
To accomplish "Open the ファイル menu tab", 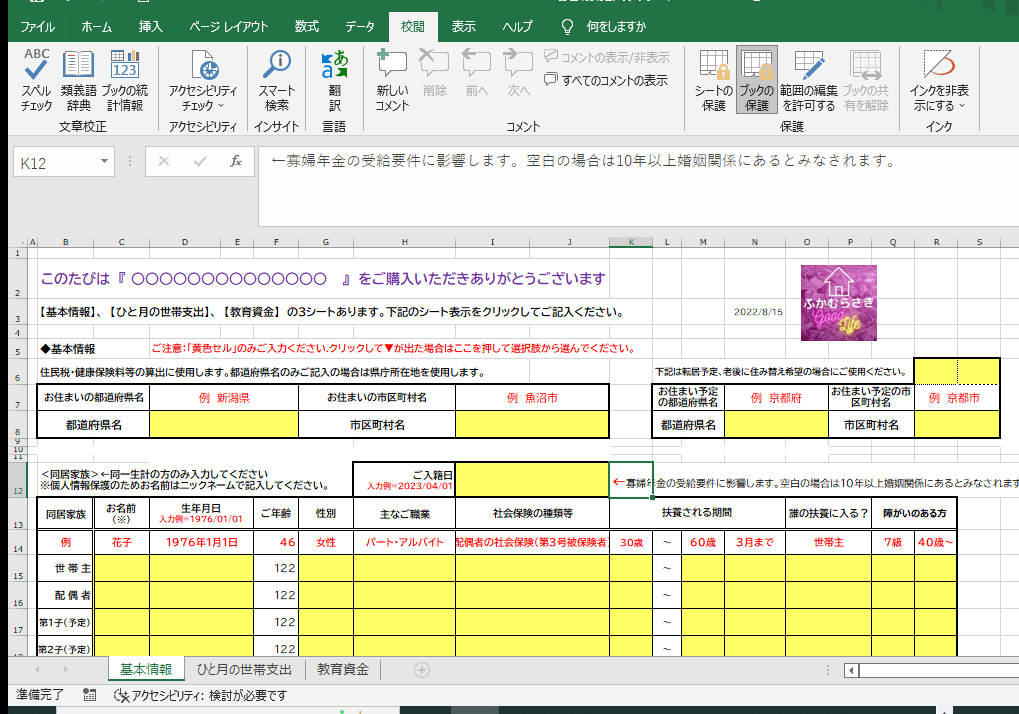I will [37, 27].
